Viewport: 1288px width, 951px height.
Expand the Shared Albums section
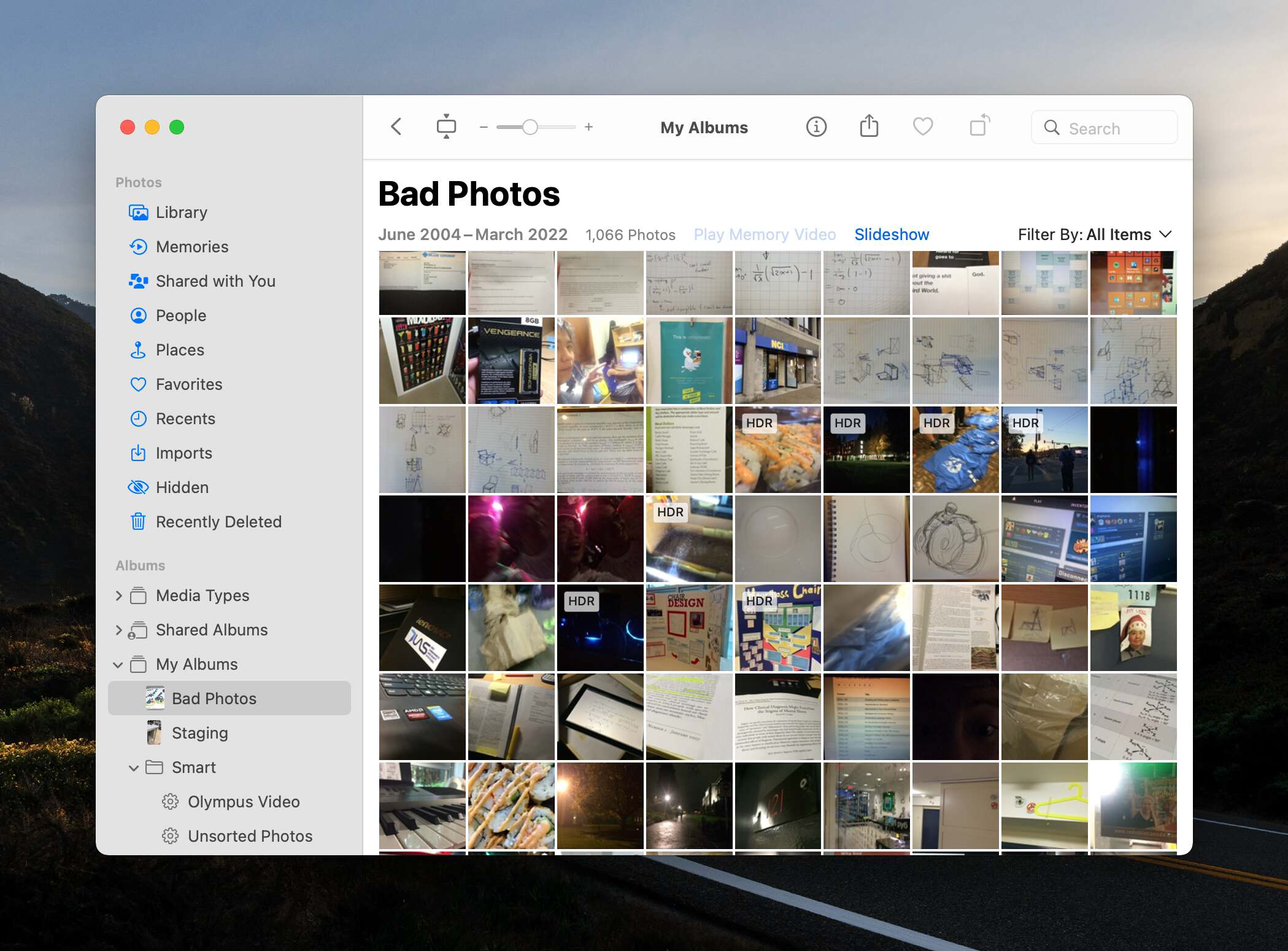tap(119, 629)
